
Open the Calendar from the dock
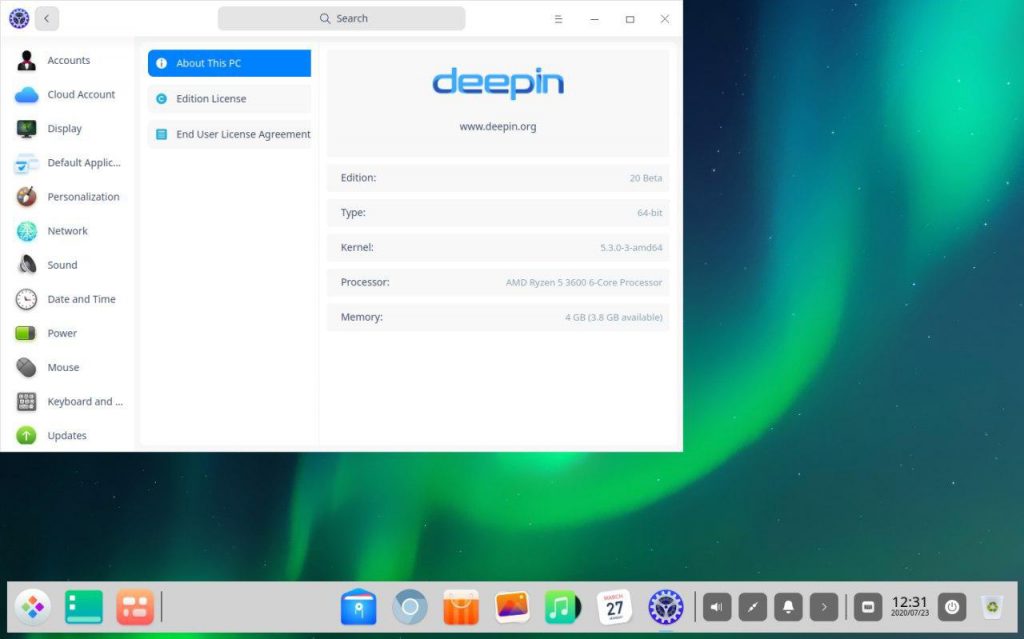pyautogui.click(x=615, y=607)
